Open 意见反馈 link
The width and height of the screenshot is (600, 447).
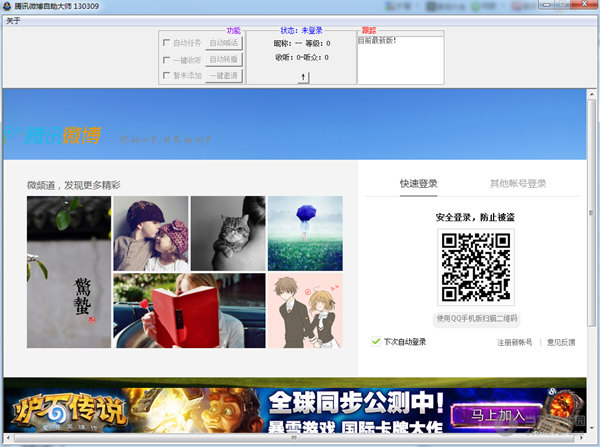[x=561, y=342]
